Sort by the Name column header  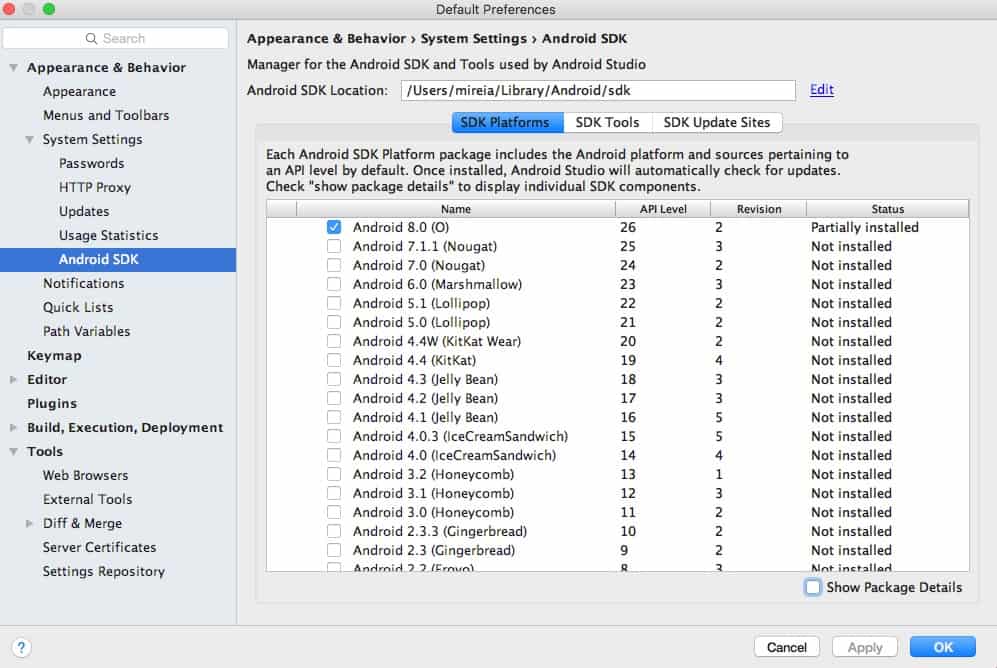point(456,209)
